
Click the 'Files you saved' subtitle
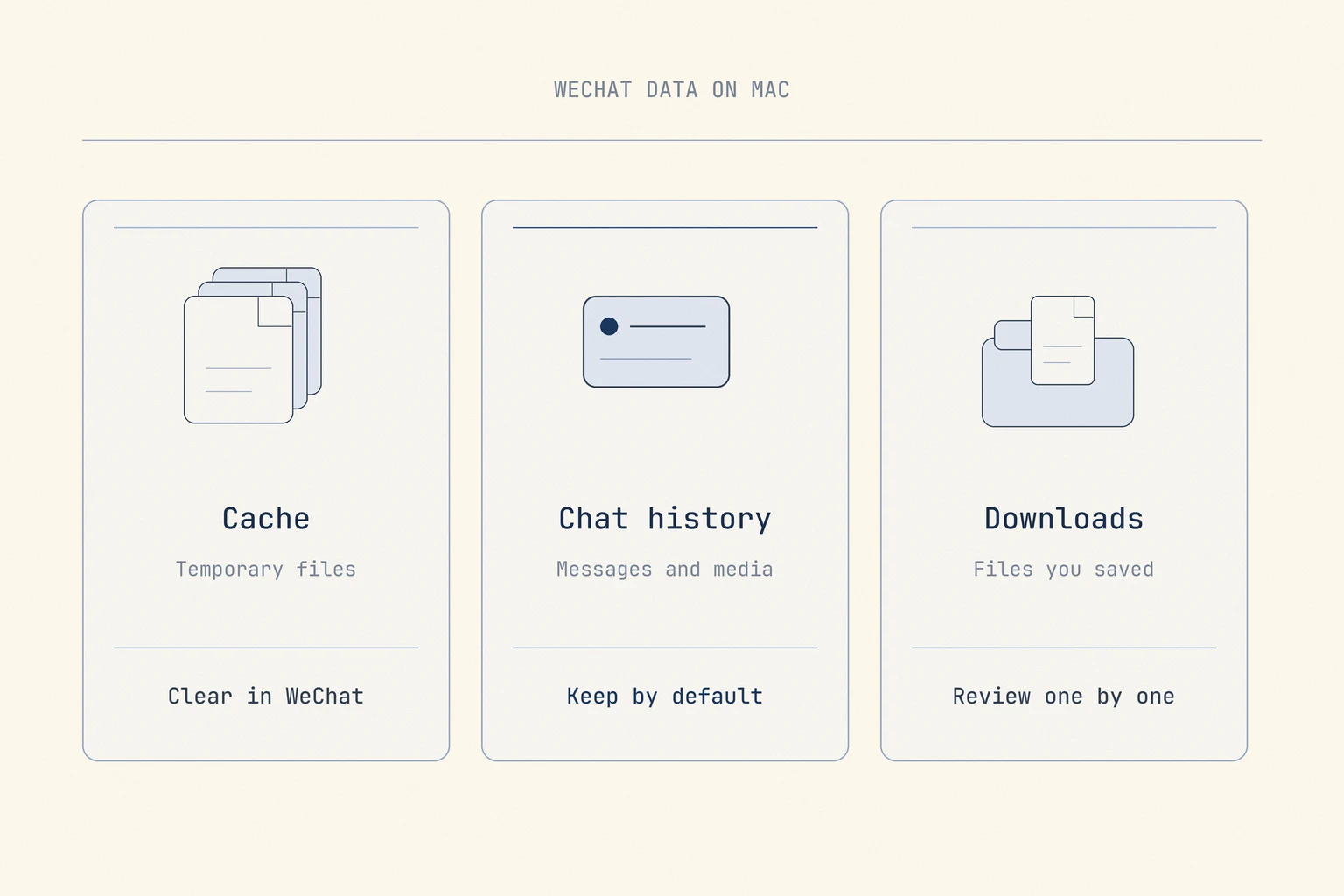click(1064, 570)
